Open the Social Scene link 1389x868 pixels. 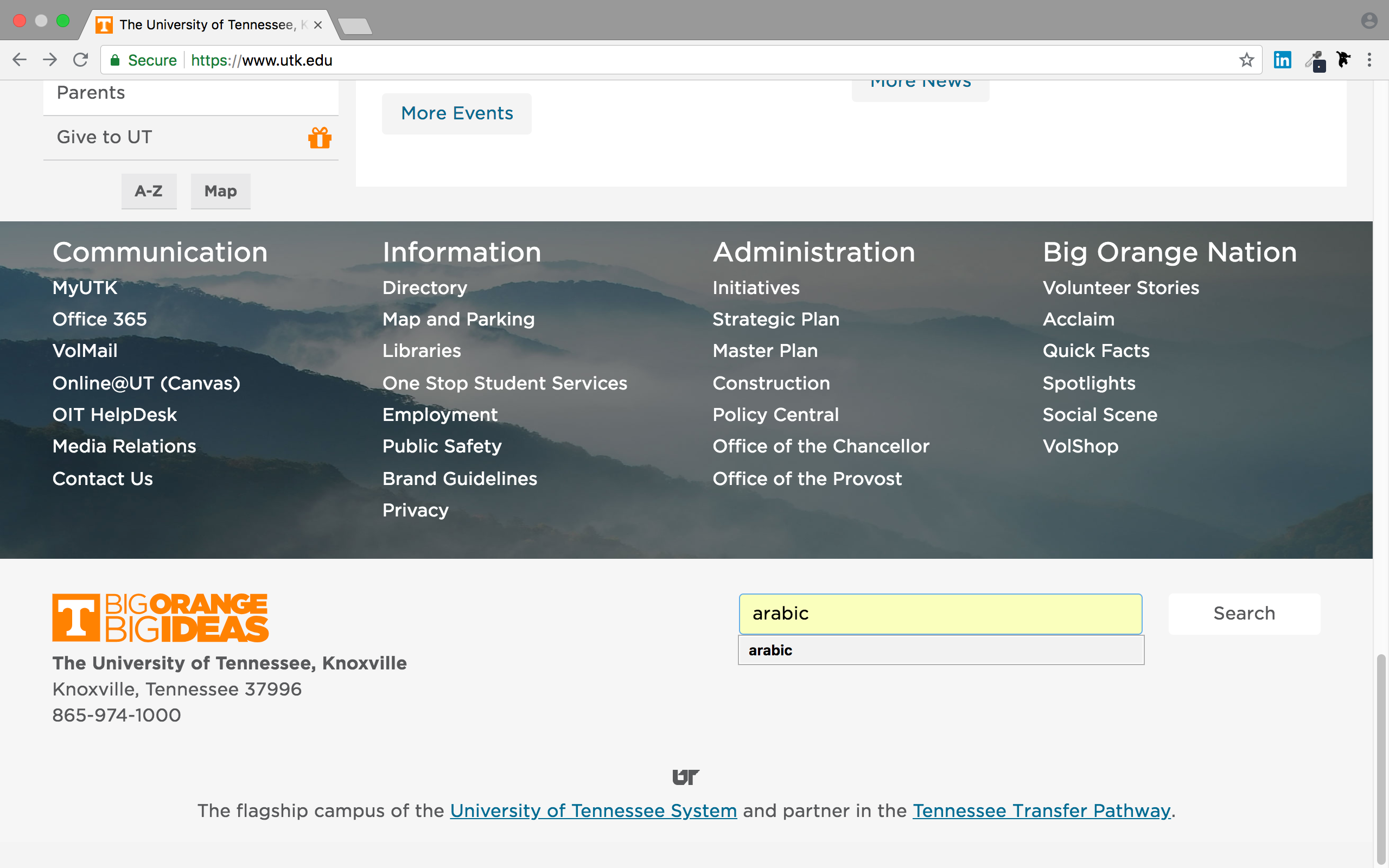coord(1100,414)
